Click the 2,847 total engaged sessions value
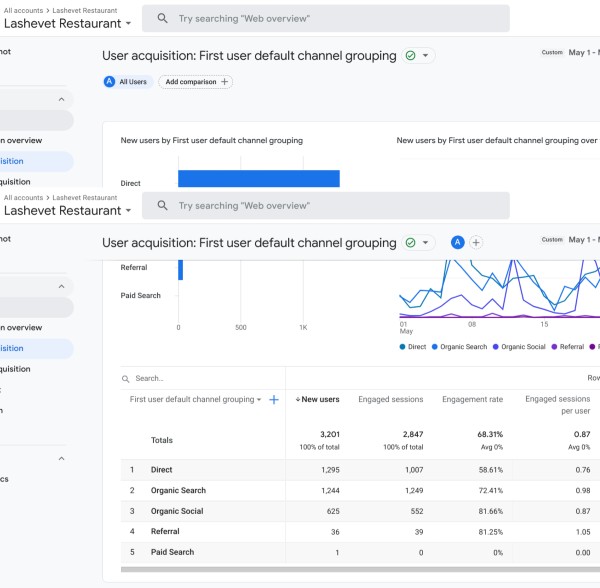 (x=413, y=435)
